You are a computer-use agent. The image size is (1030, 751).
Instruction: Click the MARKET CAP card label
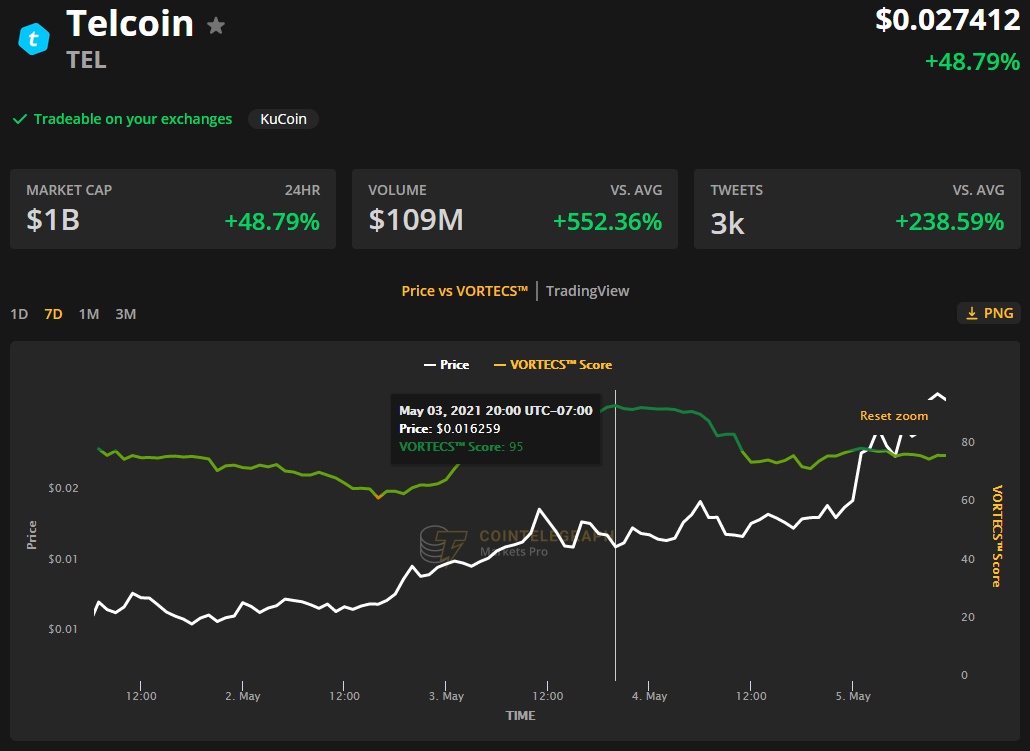69,191
